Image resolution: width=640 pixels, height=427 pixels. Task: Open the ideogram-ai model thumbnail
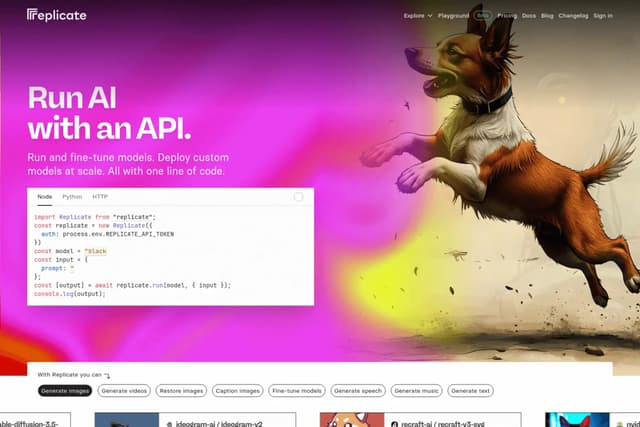[x=126, y=420]
